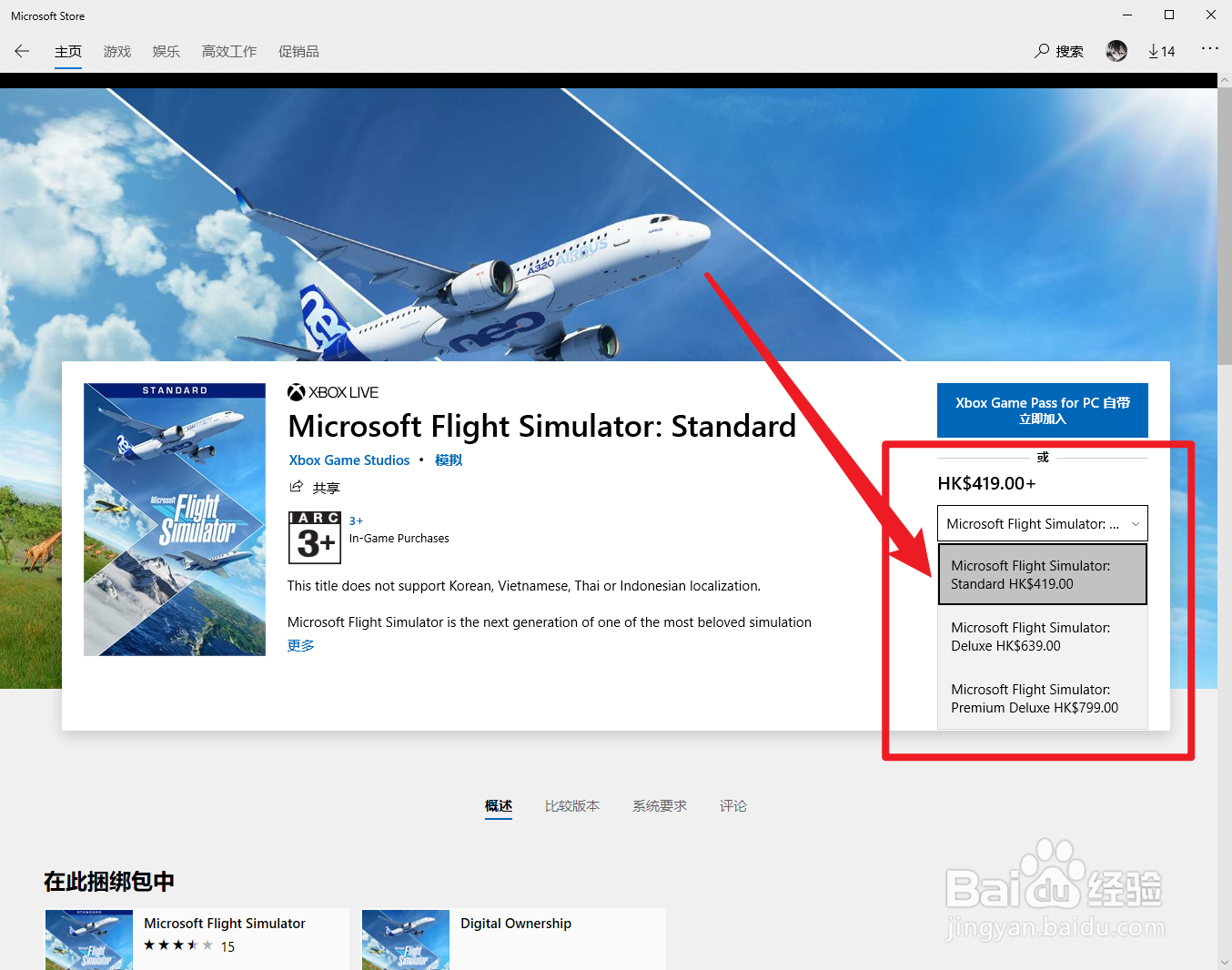
Task: Open the 模拟 category link
Action: 449,460
